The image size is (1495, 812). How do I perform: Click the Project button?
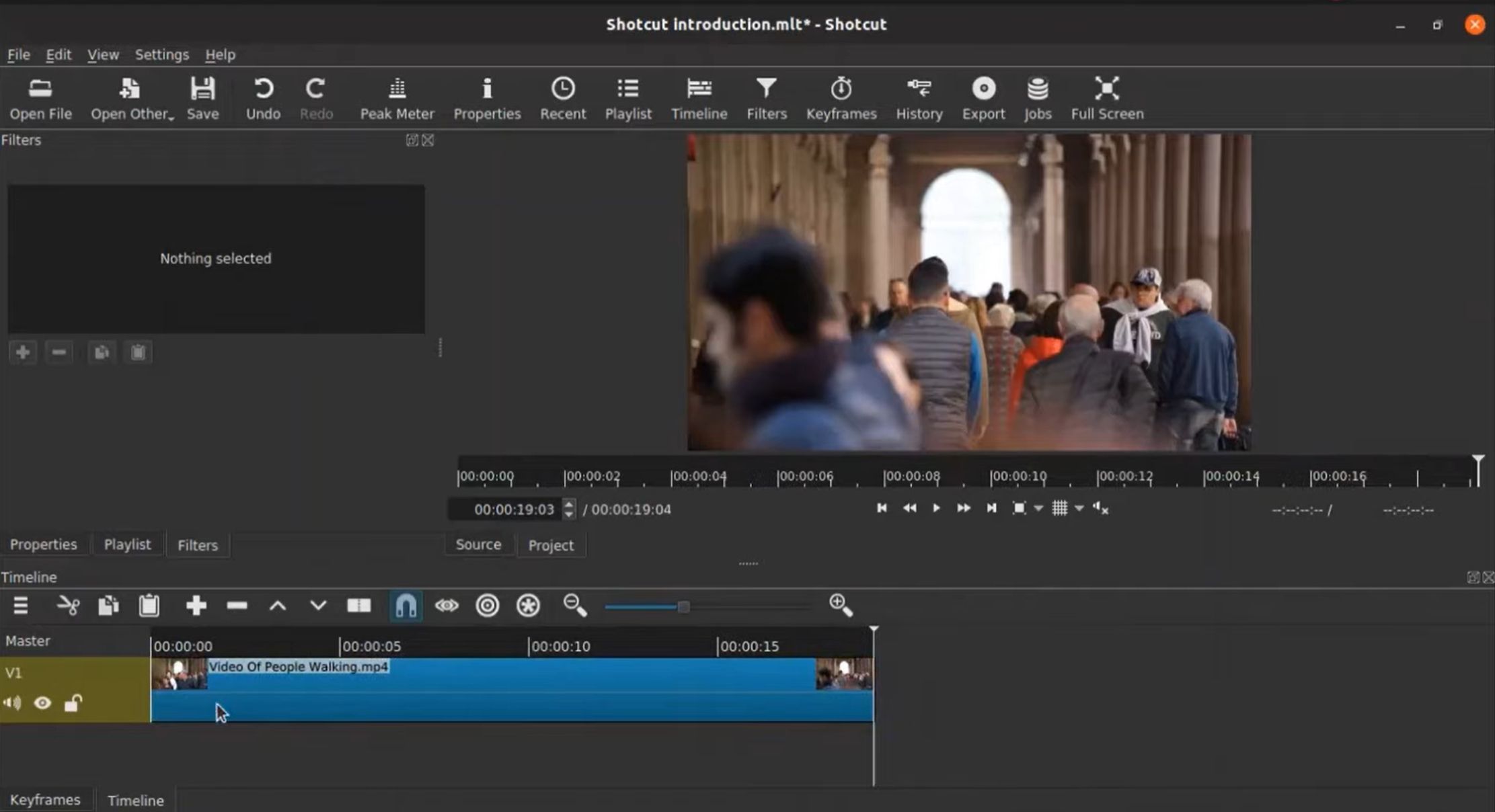[550, 545]
